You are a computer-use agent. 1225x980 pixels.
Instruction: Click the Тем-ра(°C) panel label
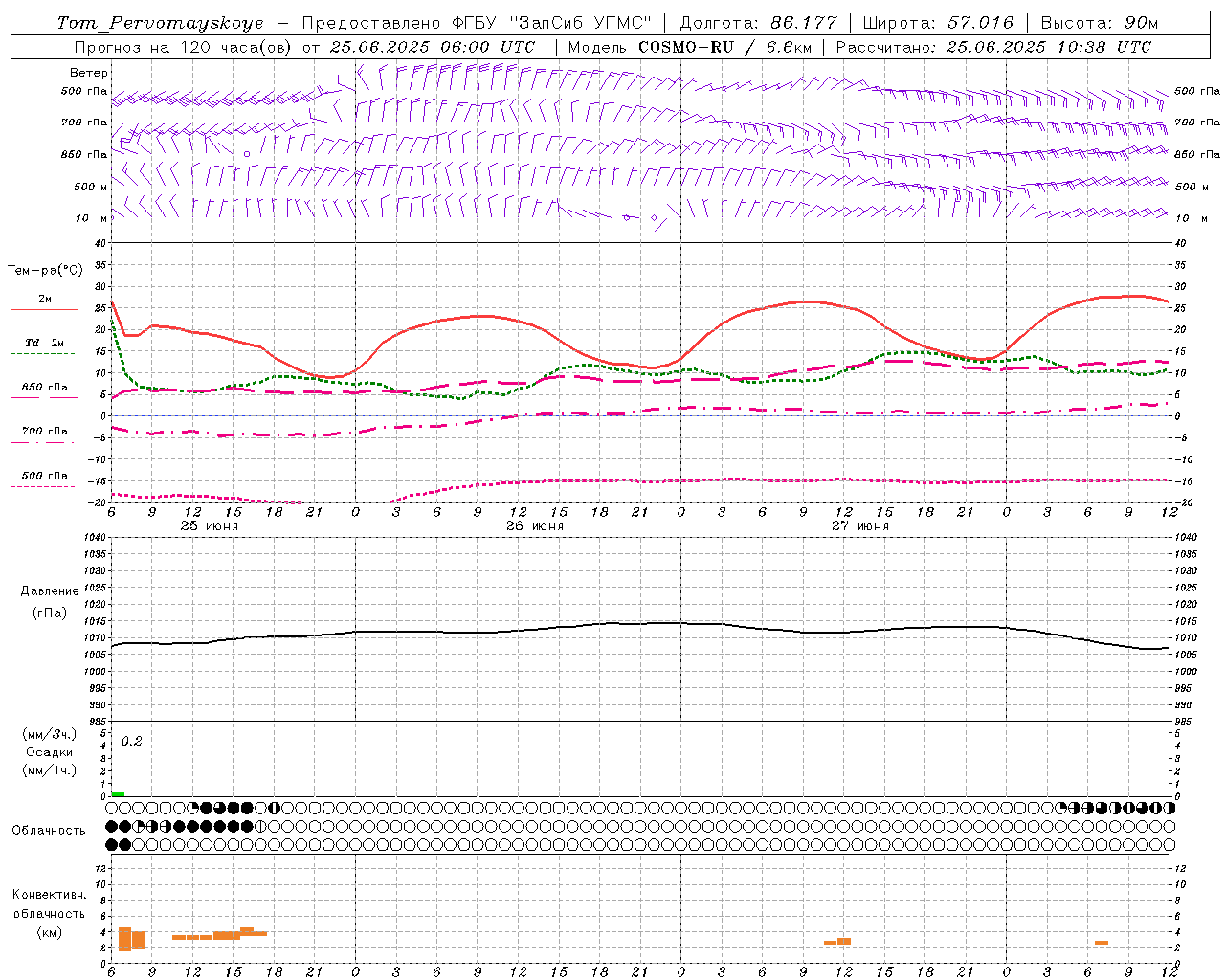point(45,271)
